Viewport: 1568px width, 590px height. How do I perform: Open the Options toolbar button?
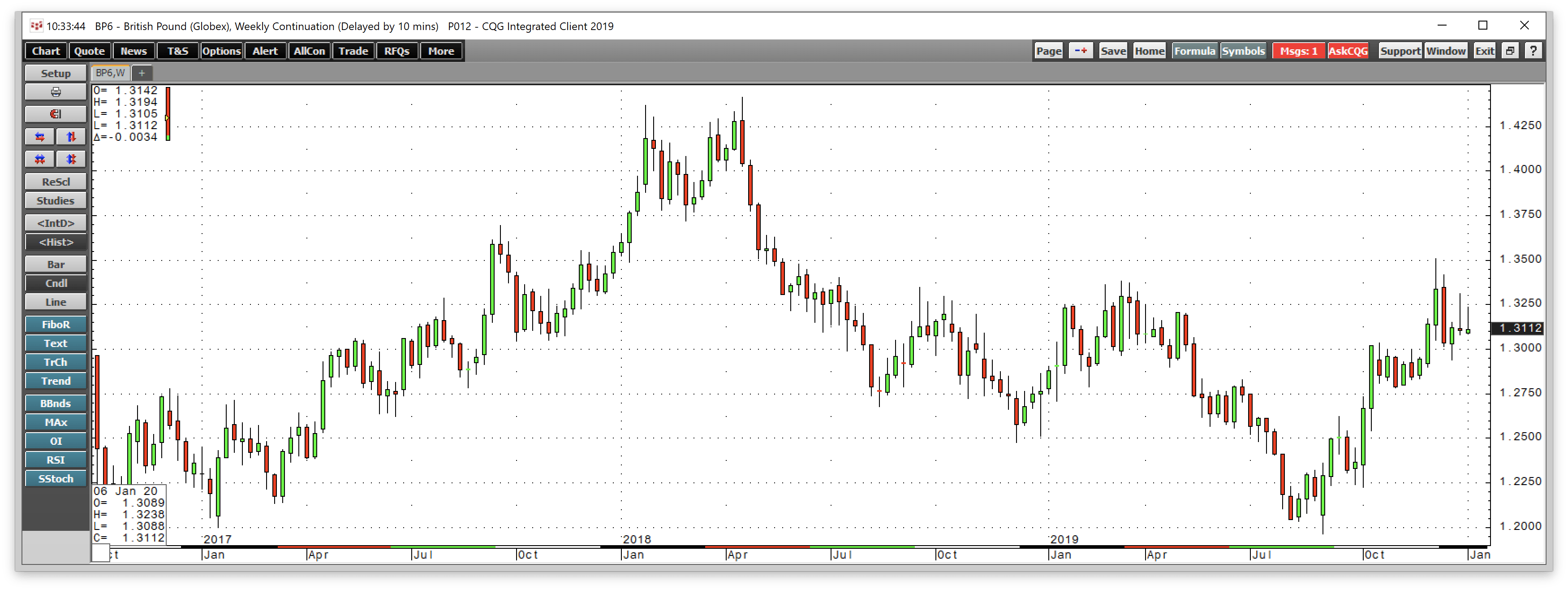[222, 51]
